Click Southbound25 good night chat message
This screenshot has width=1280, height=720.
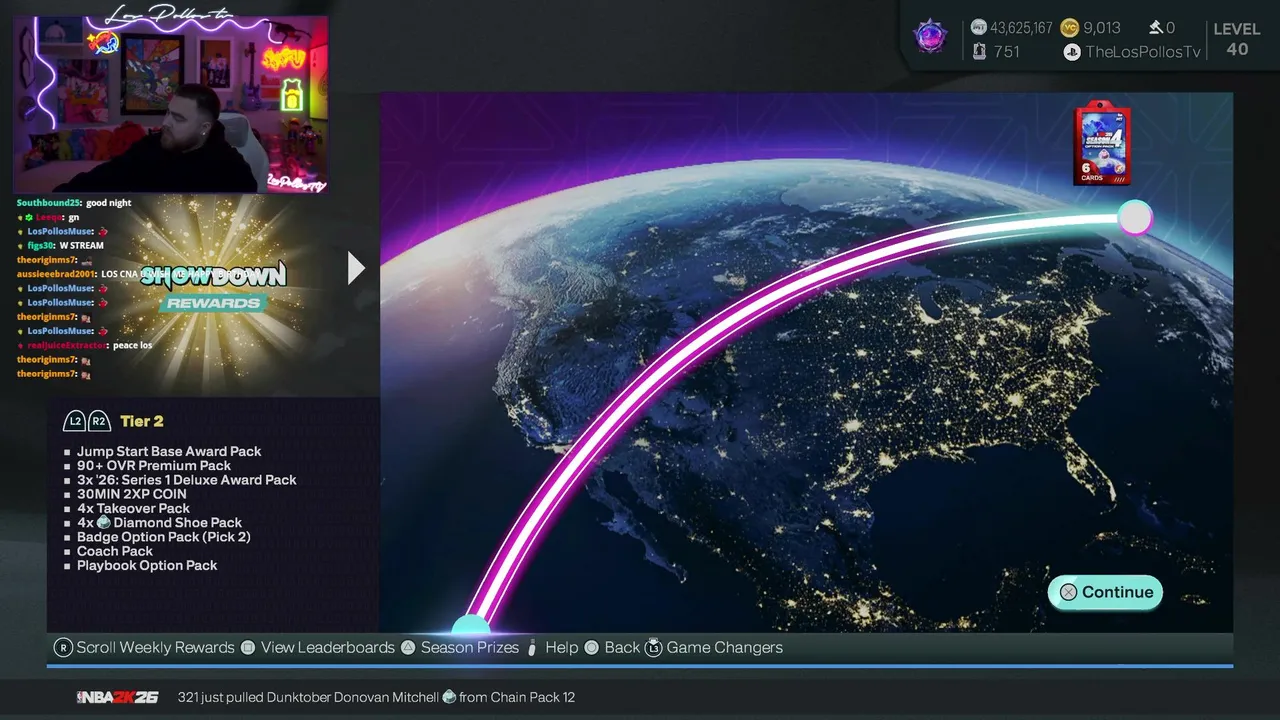click(74, 203)
